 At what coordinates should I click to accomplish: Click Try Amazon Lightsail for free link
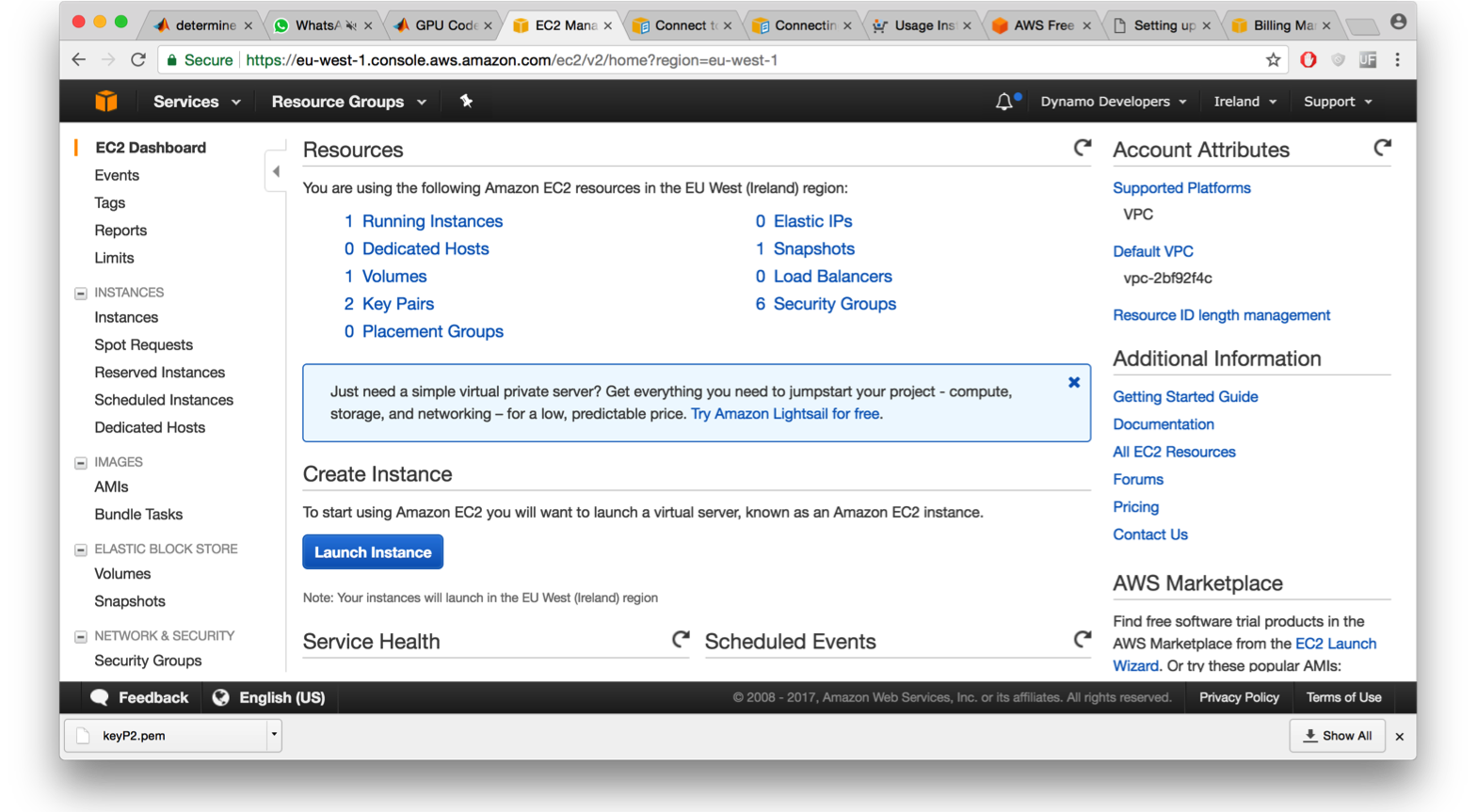(786, 414)
